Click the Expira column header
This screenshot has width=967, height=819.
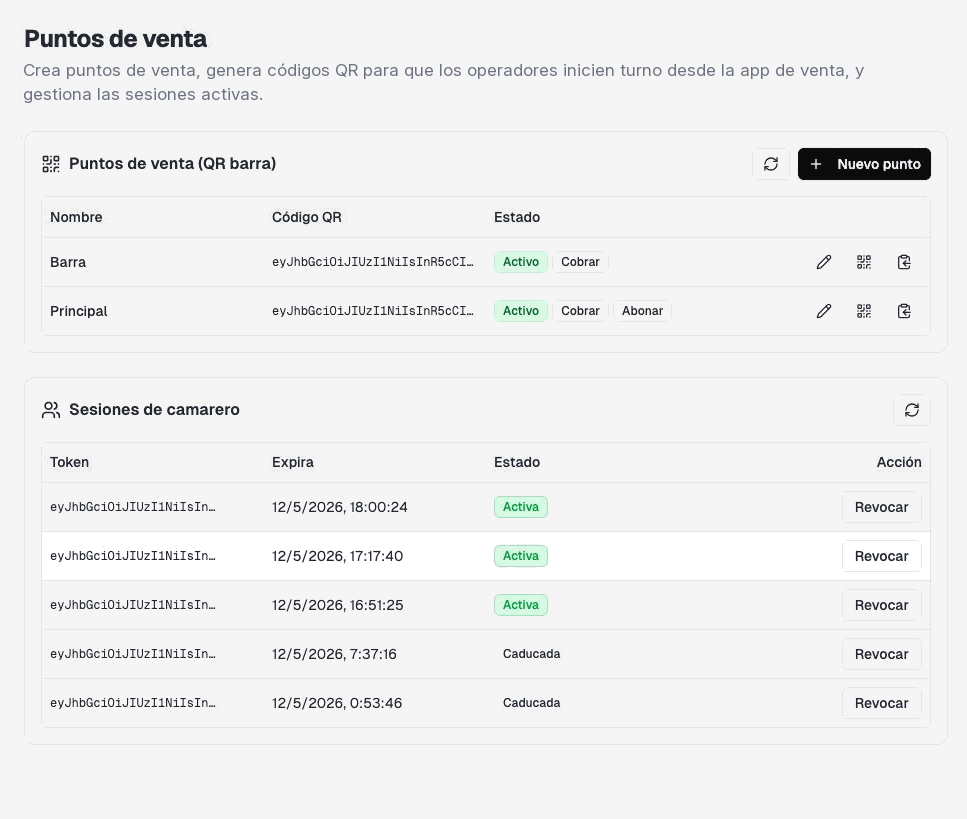point(292,463)
